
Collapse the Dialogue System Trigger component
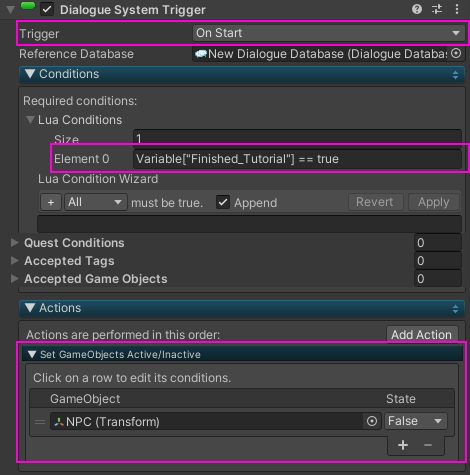pos(11,10)
